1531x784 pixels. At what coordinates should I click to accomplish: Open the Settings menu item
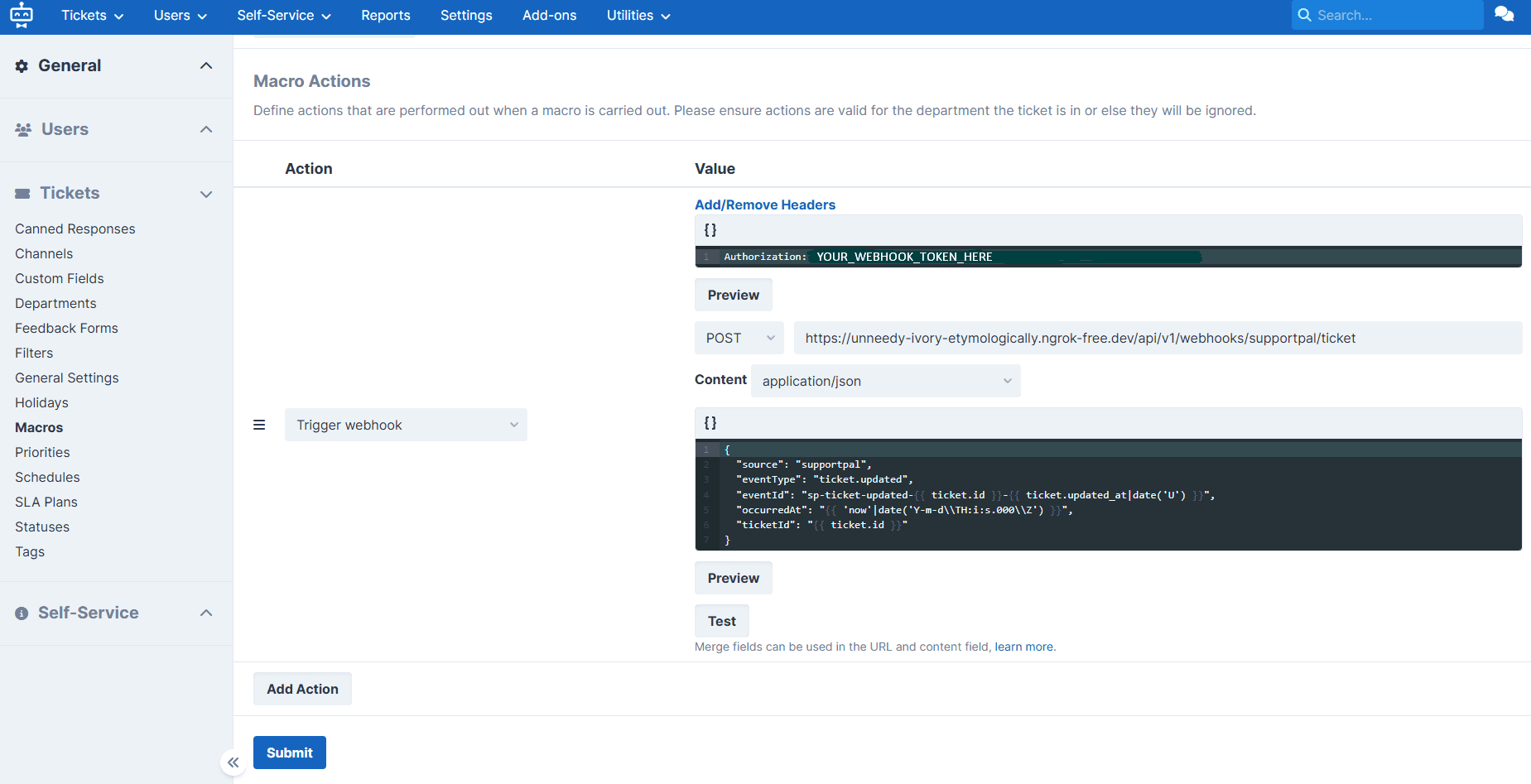tap(466, 15)
